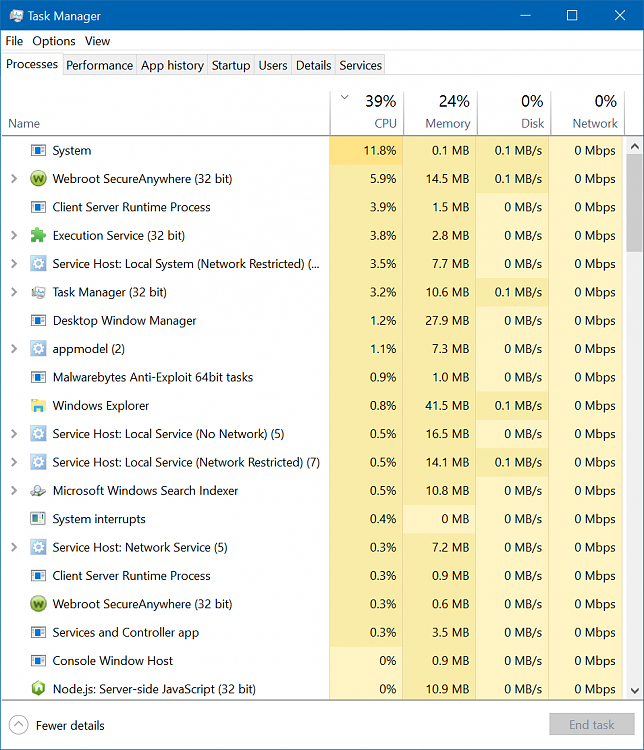Click the vertical scrollbar thumb
The height and width of the screenshot is (750, 644).
click(x=634, y=203)
